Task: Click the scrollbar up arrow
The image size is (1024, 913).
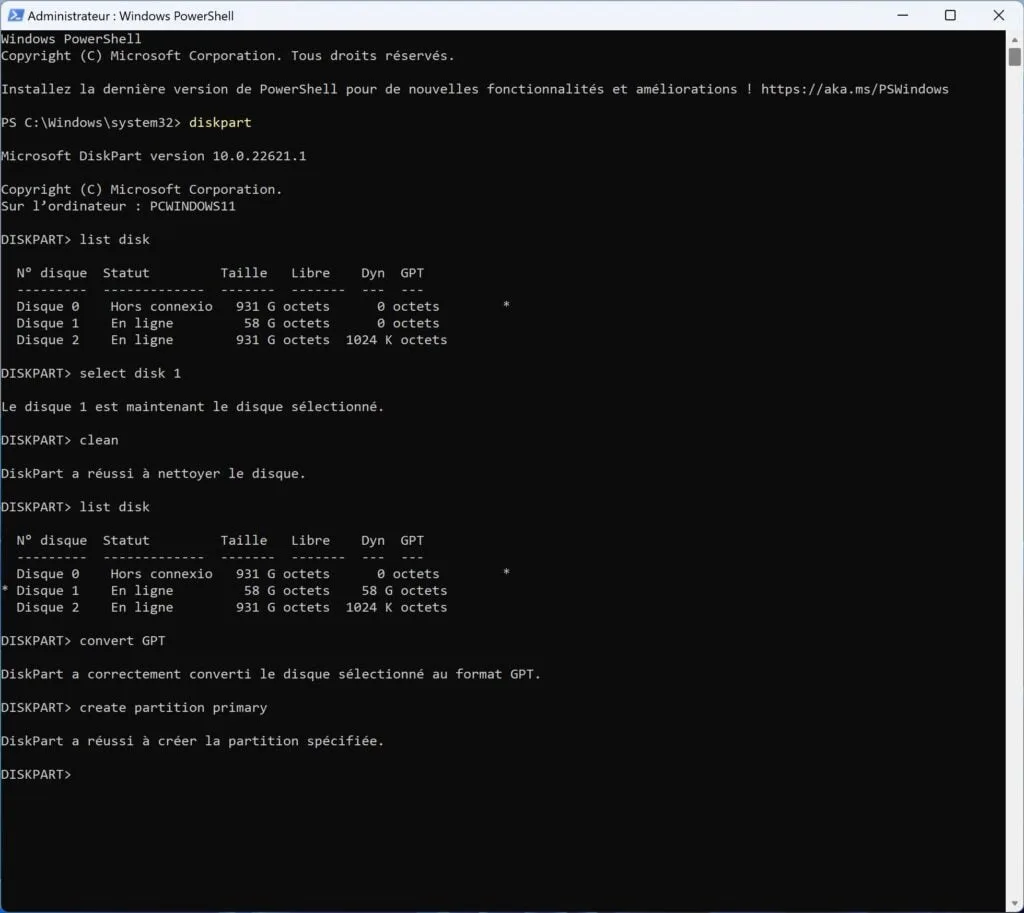Action: [x=1014, y=37]
